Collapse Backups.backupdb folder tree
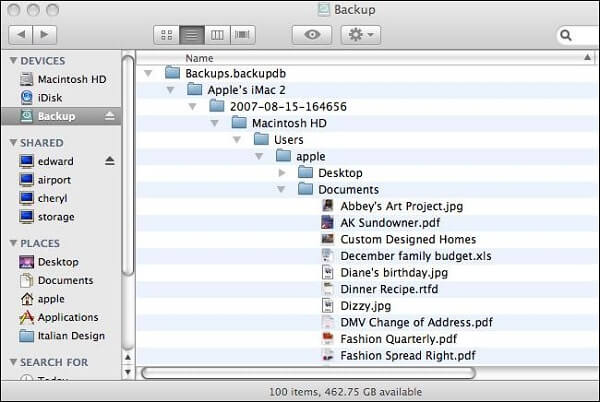Viewport: 600px width, 402px height. 148,73
